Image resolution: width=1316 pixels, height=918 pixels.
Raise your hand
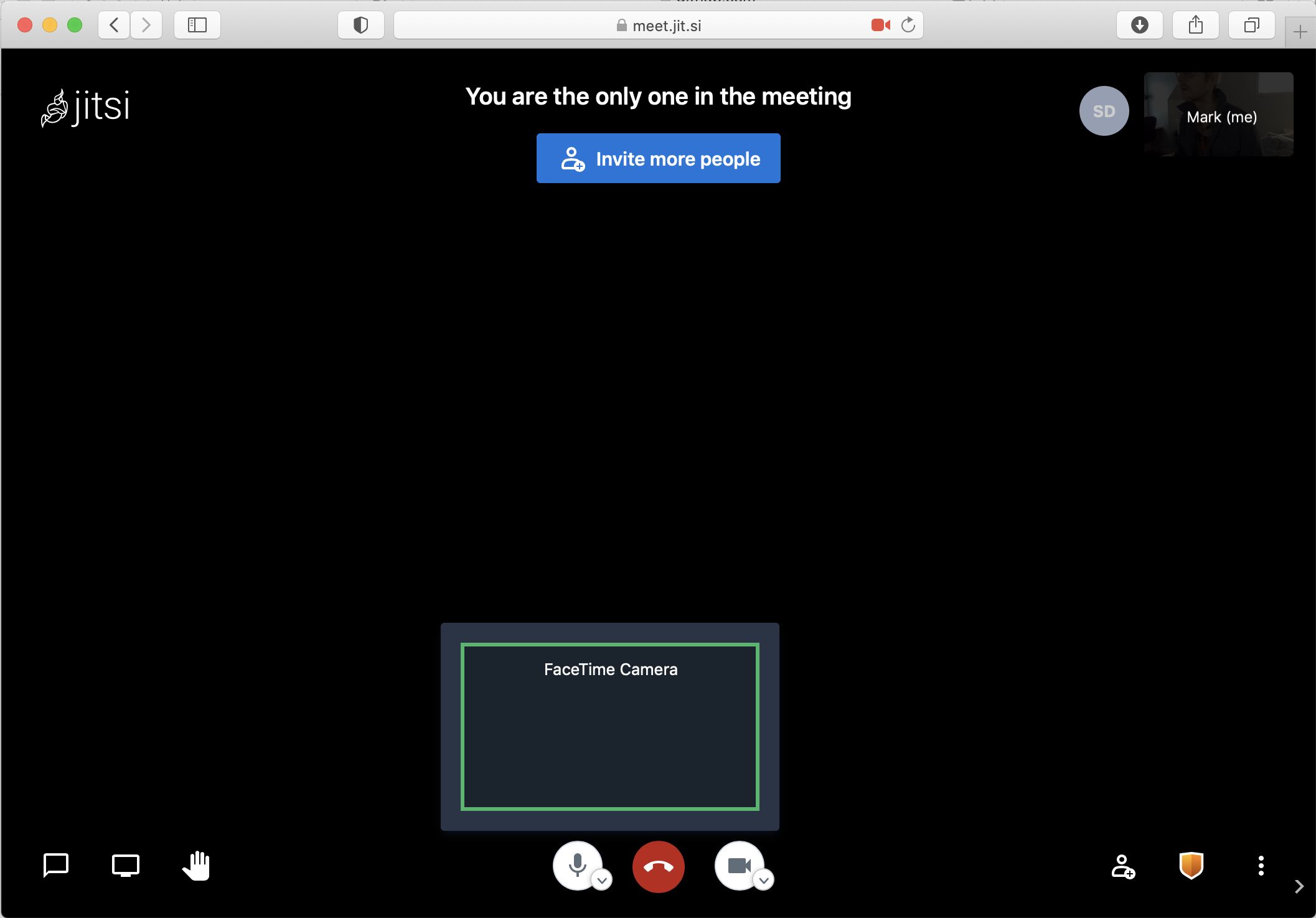click(x=195, y=866)
